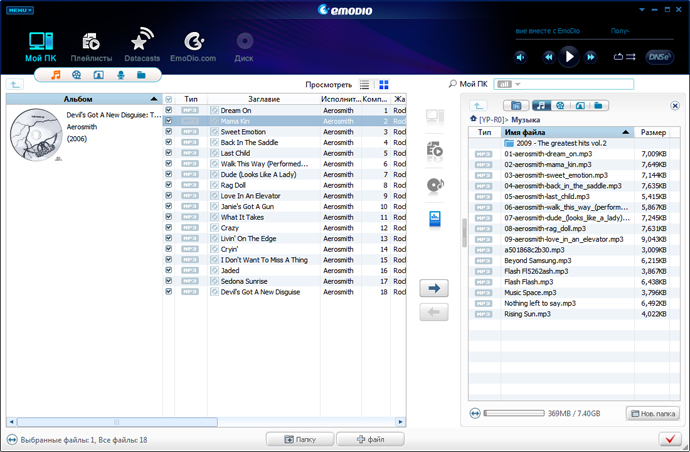Close the device panel
690x452 pixels.
pos(675,106)
